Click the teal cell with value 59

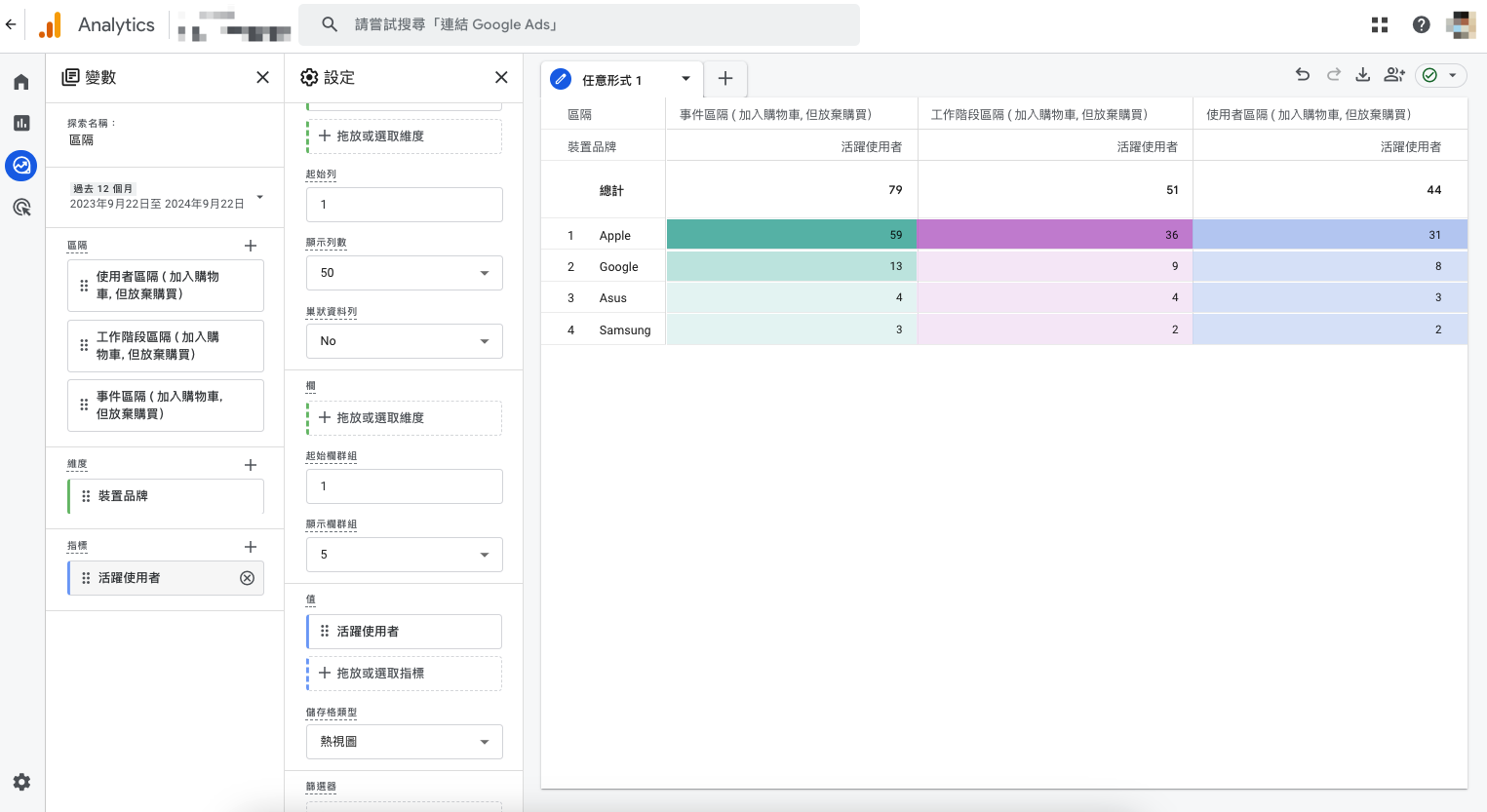click(792, 235)
